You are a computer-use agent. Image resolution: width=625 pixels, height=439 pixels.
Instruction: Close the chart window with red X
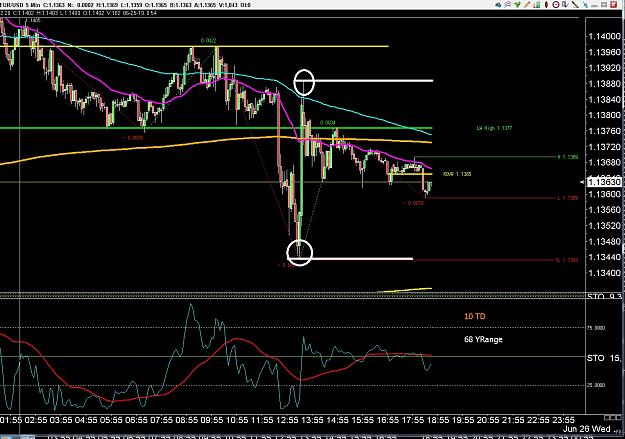pyautogui.click(x=613, y=5)
